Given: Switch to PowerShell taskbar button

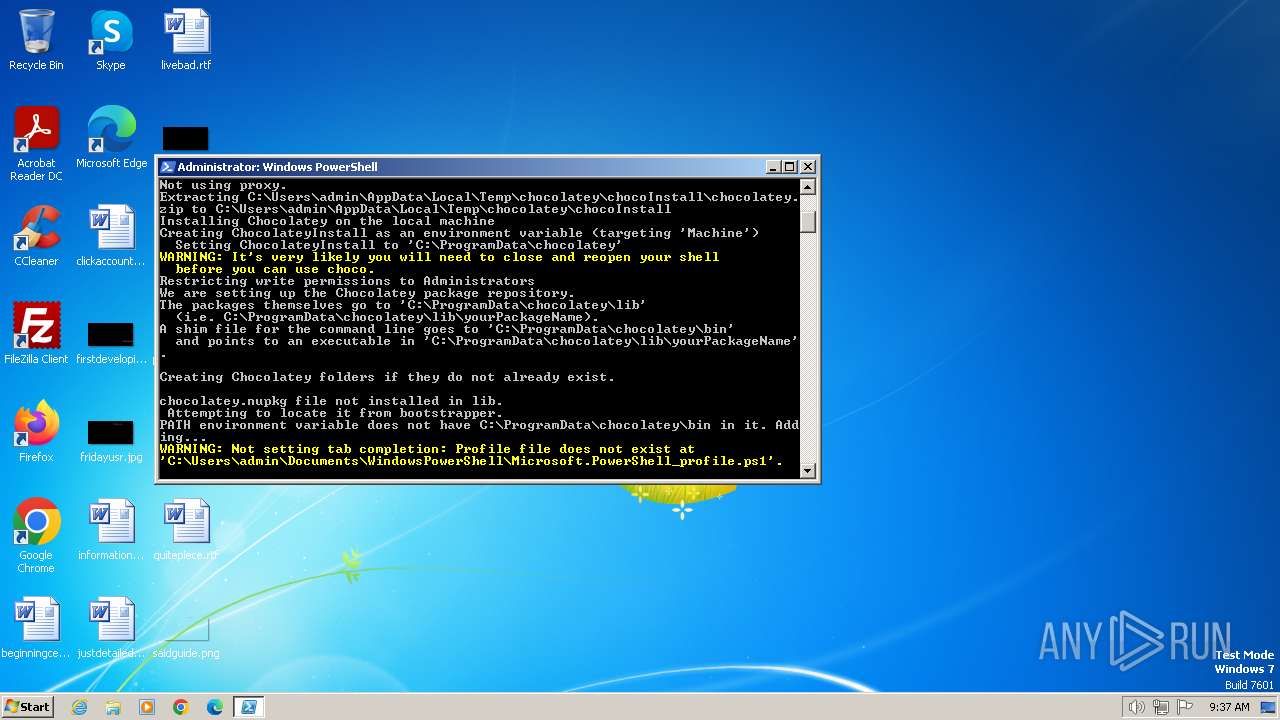Looking at the screenshot, I should click(x=249, y=707).
